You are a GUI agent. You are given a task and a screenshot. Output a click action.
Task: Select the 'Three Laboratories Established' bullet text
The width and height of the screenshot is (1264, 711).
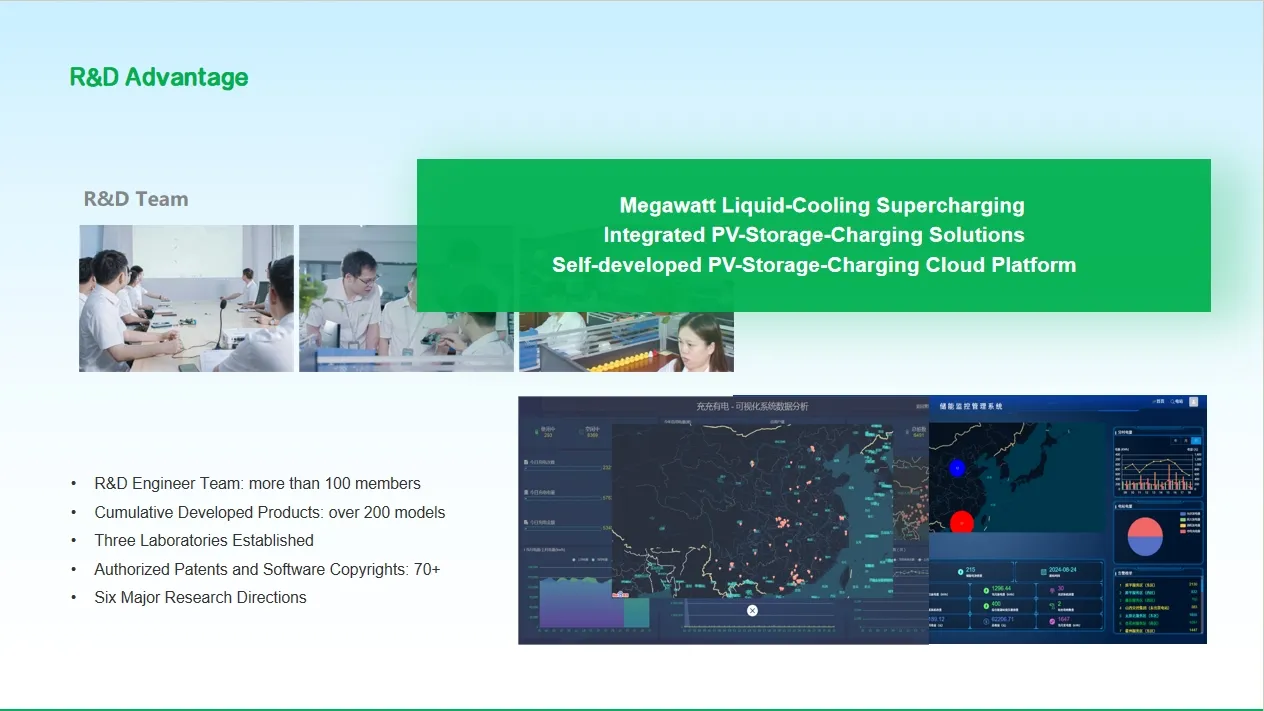click(x=204, y=540)
